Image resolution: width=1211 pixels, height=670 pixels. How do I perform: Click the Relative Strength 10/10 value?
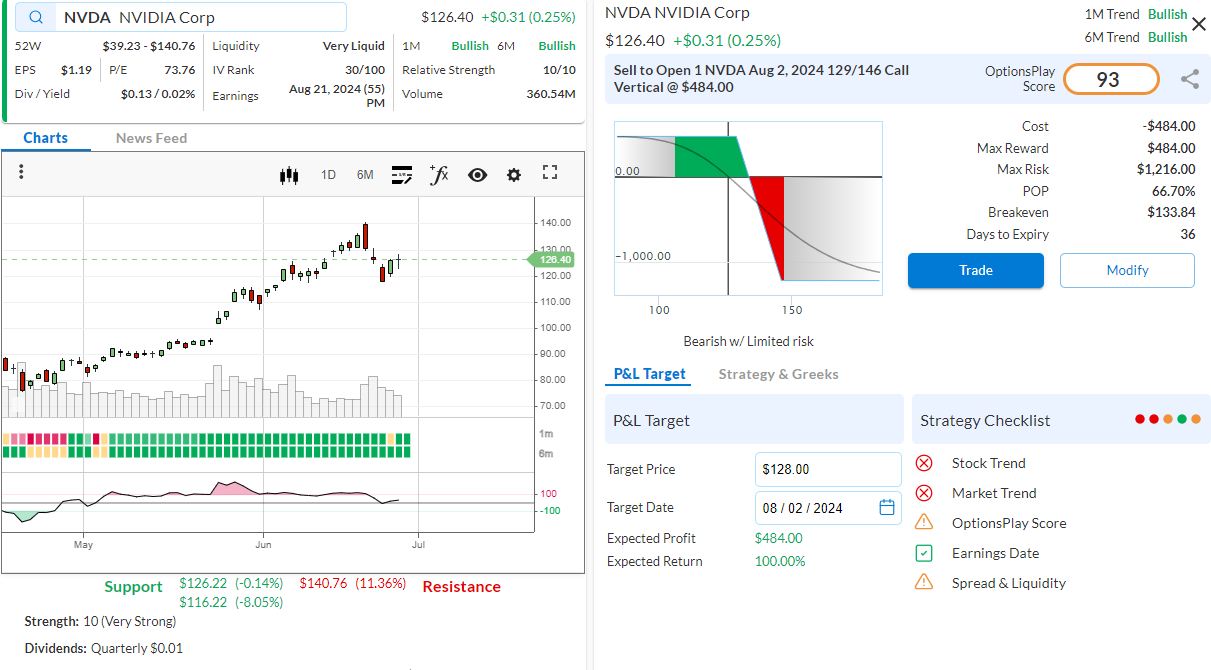point(559,70)
